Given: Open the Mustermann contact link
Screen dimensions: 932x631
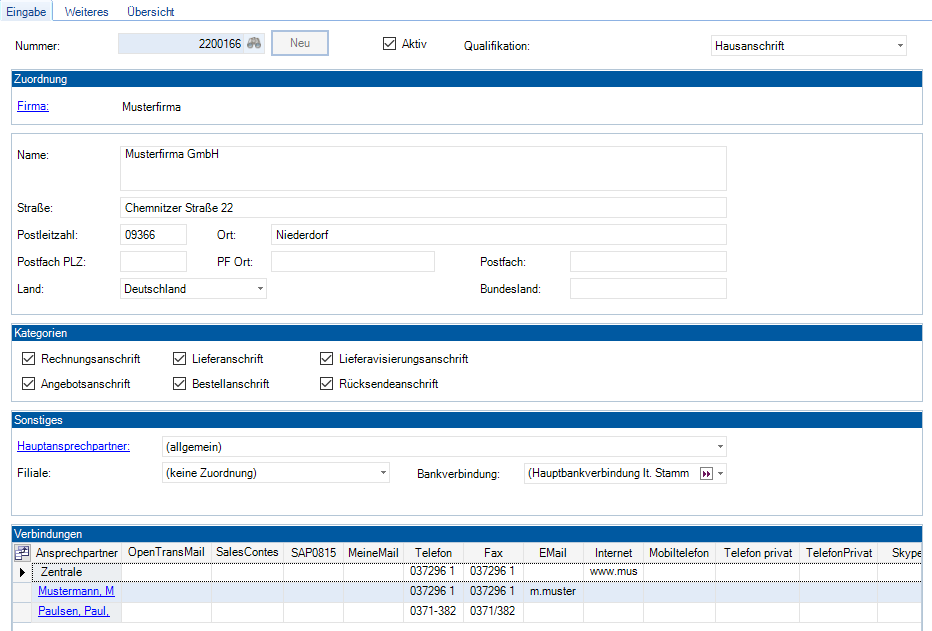Looking at the screenshot, I should pos(76,591).
